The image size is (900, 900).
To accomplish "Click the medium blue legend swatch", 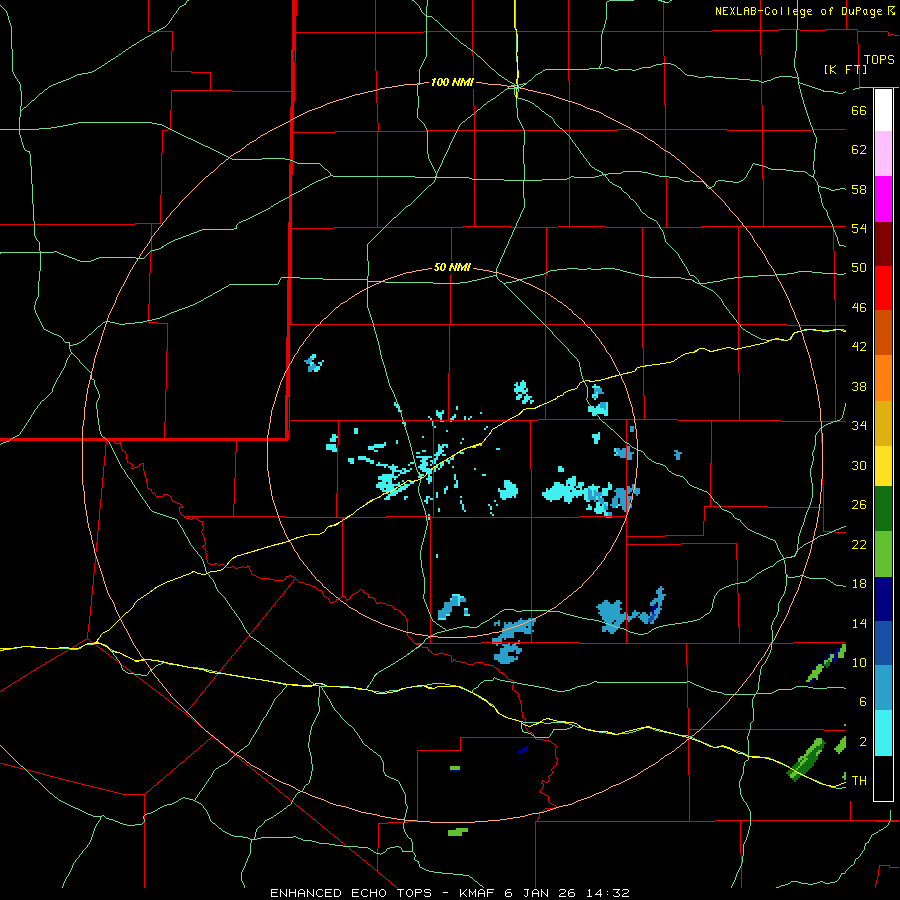I will coord(883,643).
